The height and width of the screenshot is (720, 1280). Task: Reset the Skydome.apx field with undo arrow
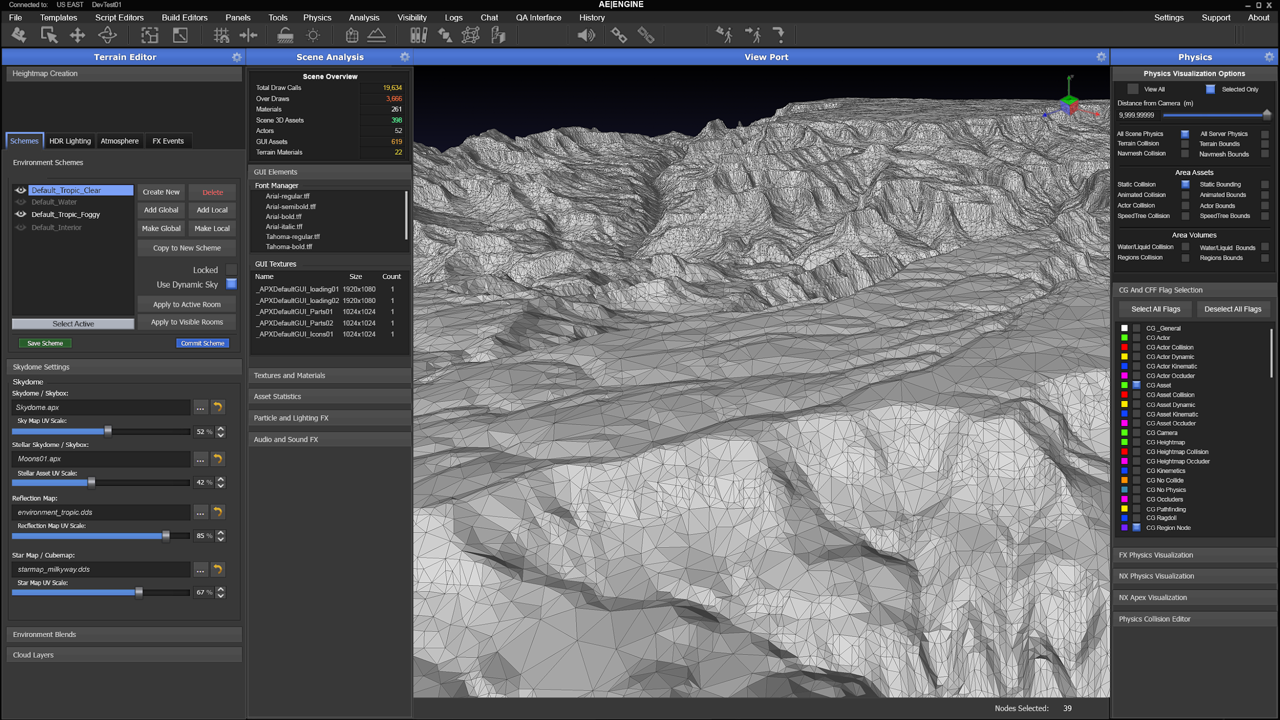pos(218,407)
